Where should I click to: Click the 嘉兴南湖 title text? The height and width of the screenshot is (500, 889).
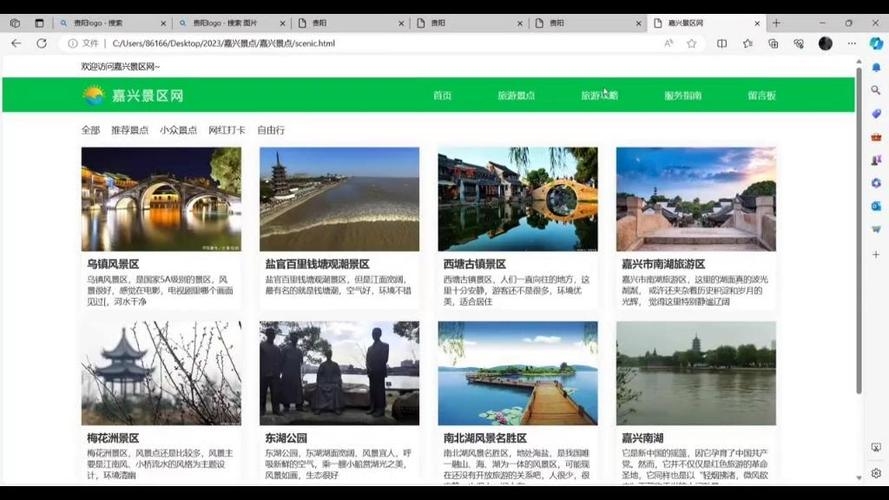(642, 438)
